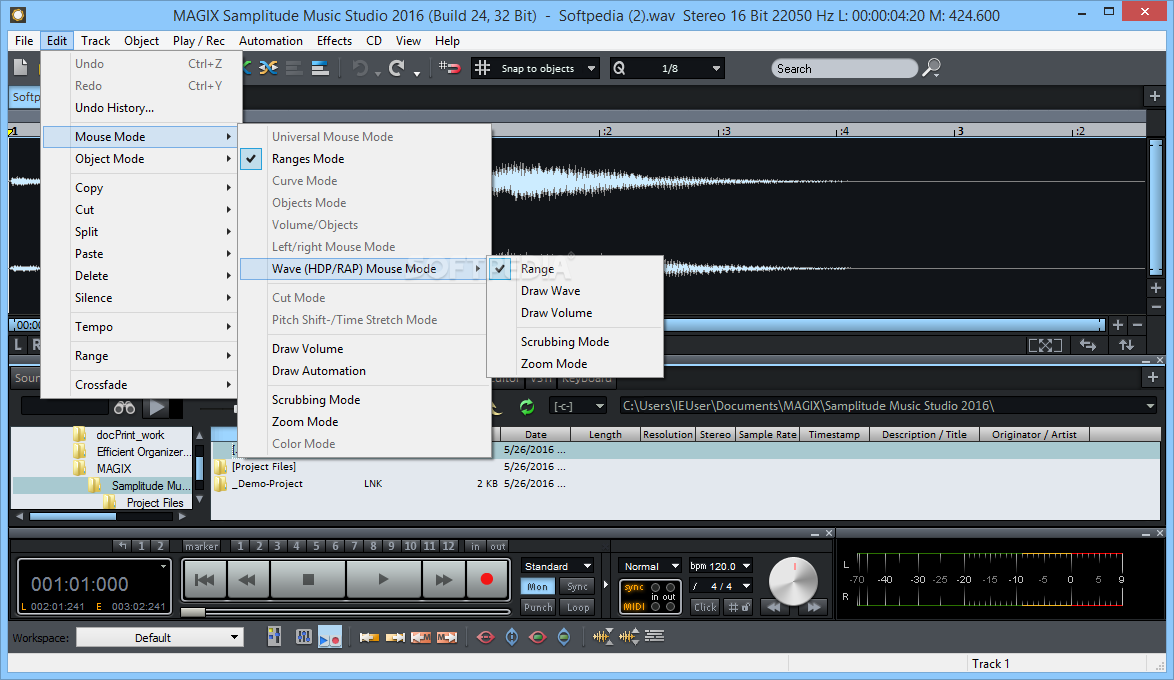Click the binoculars icon in file browser
This screenshot has width=1174, height=680.
[x=124, y=407]
